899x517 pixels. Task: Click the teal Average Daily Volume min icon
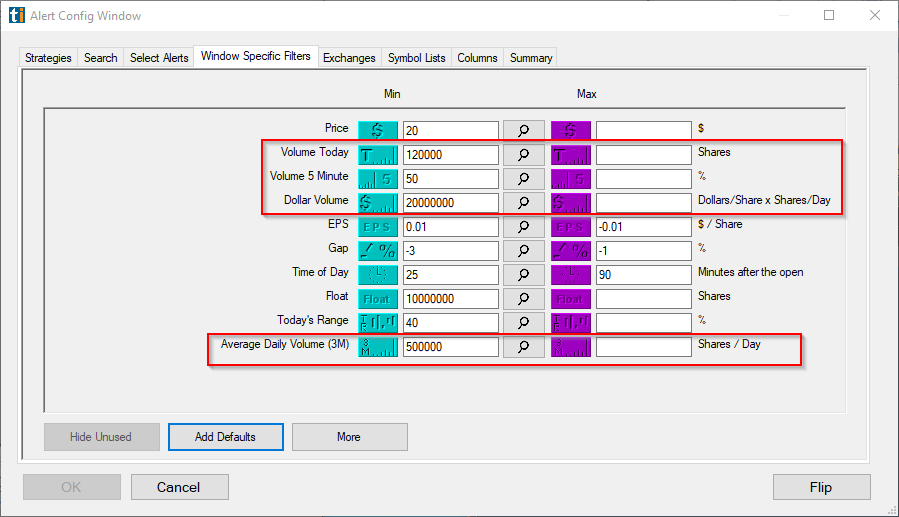point(378,347)
